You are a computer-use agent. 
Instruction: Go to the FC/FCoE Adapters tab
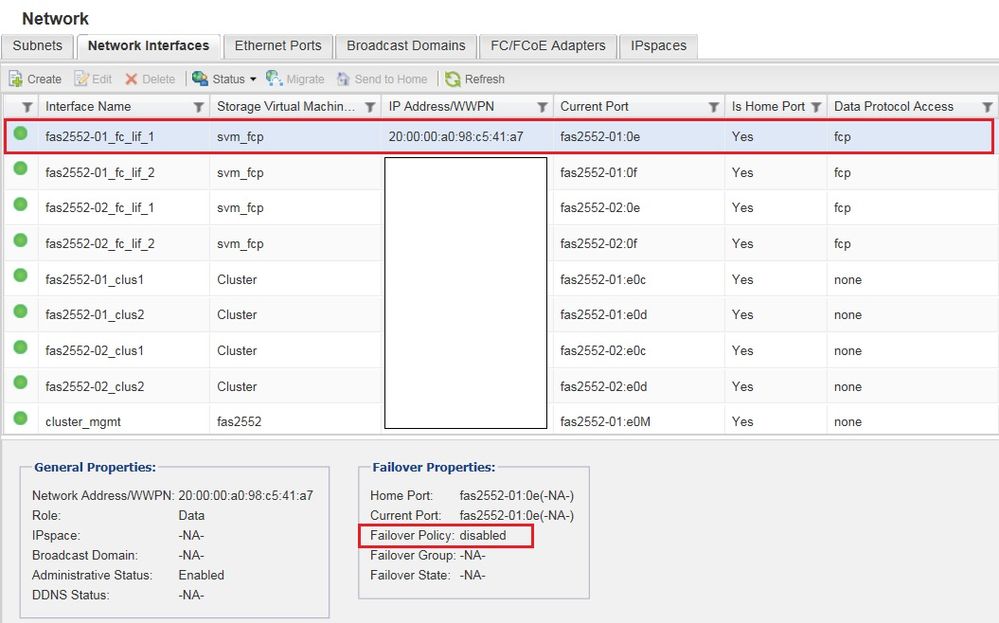pos(546,46)
